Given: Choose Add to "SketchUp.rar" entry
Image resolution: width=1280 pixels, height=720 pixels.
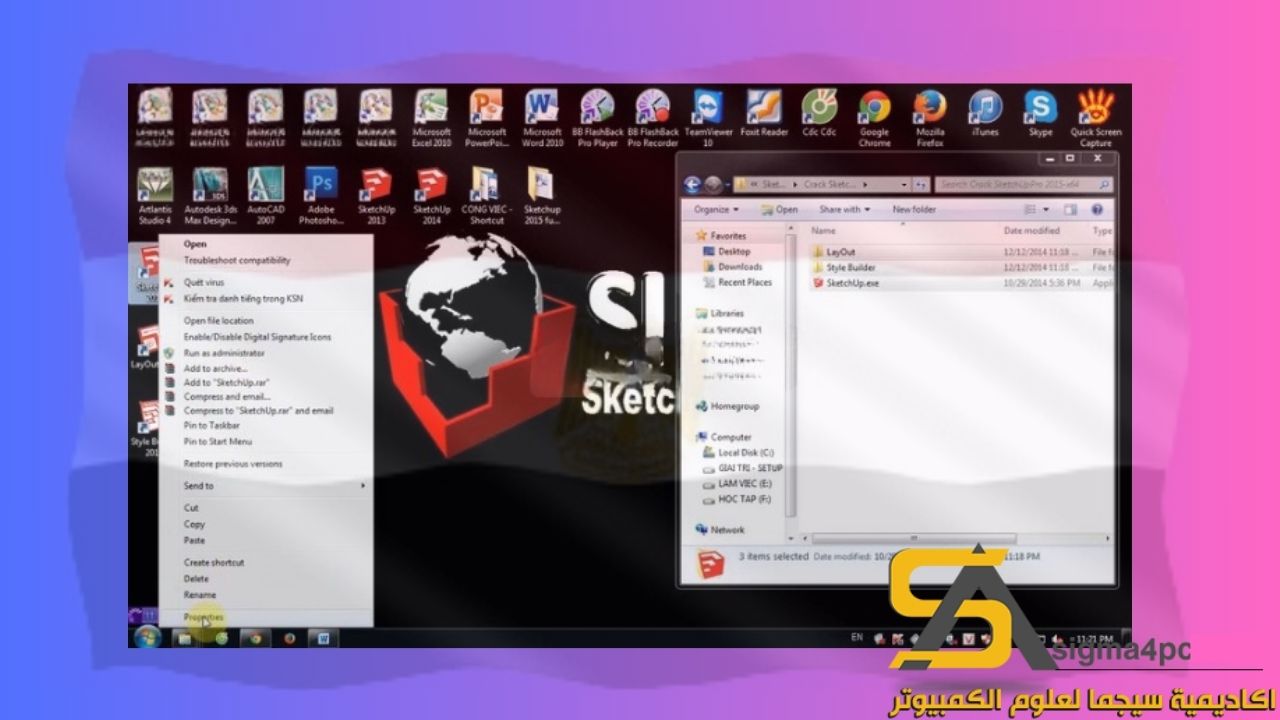Looking at the screenshot, I should coord(227,383).
